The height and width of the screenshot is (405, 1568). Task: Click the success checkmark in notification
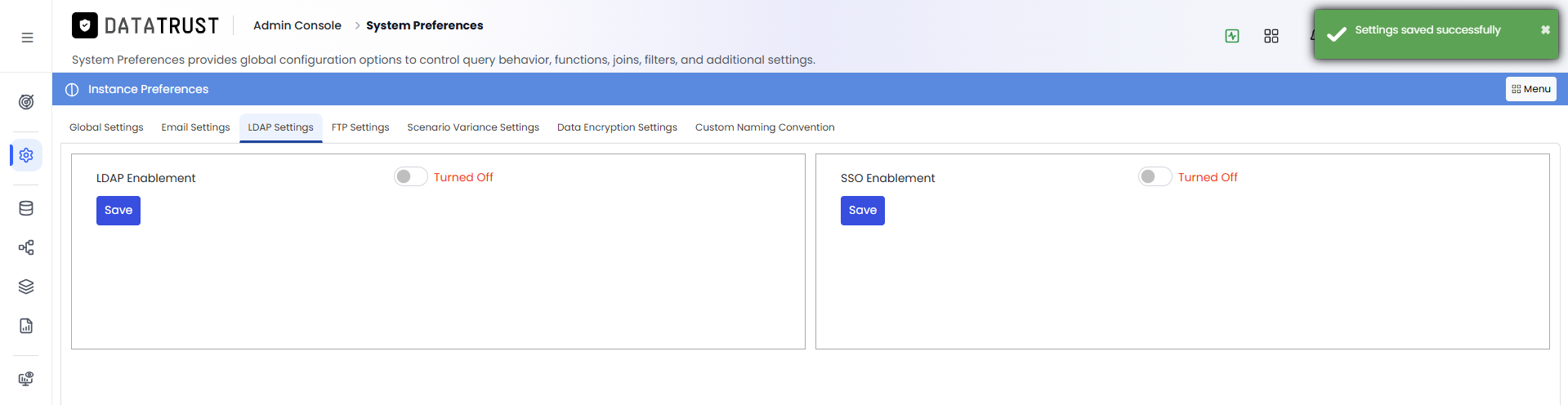1336,34
